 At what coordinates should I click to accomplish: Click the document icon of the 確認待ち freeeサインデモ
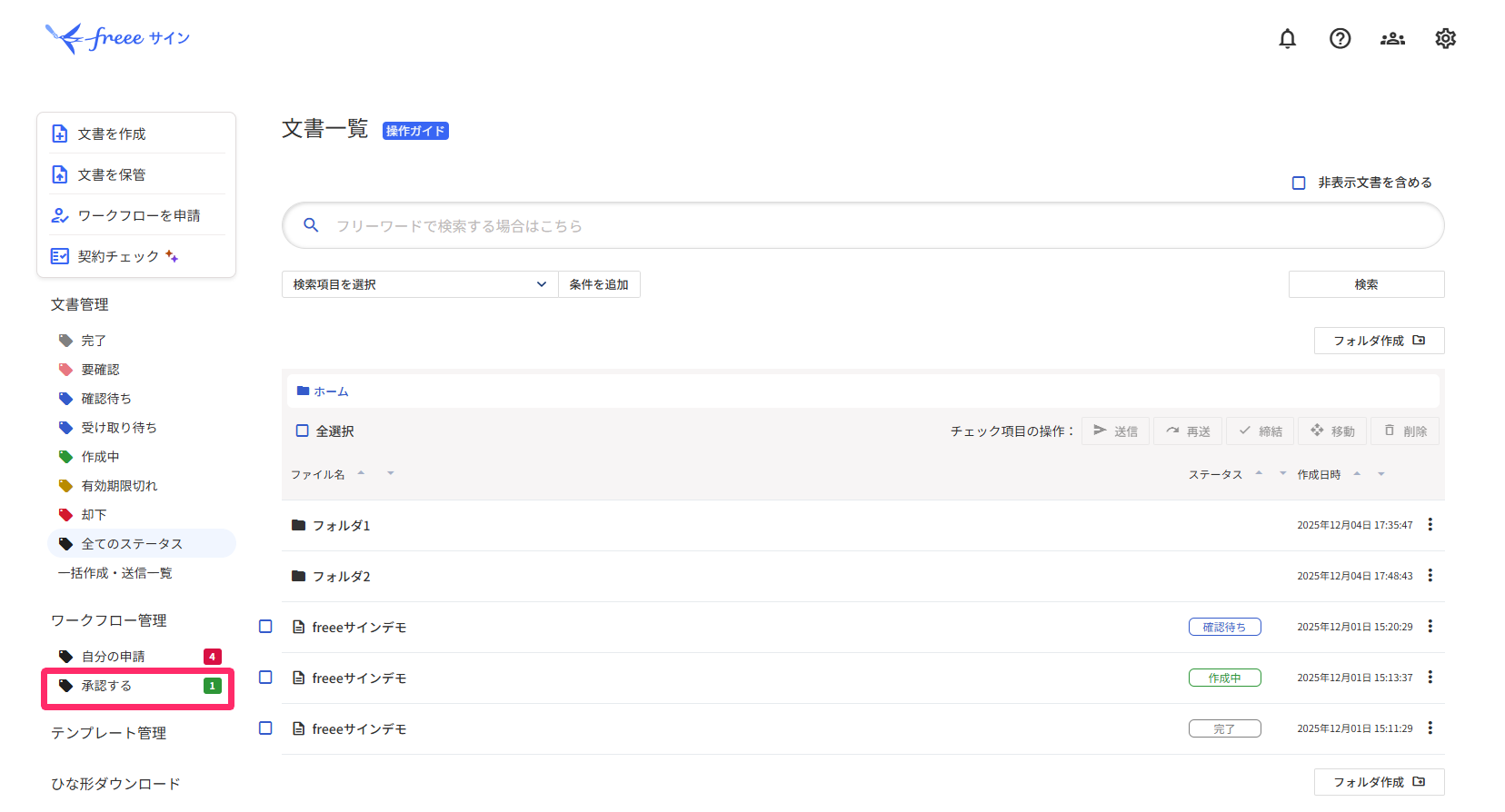coord(298,627)
